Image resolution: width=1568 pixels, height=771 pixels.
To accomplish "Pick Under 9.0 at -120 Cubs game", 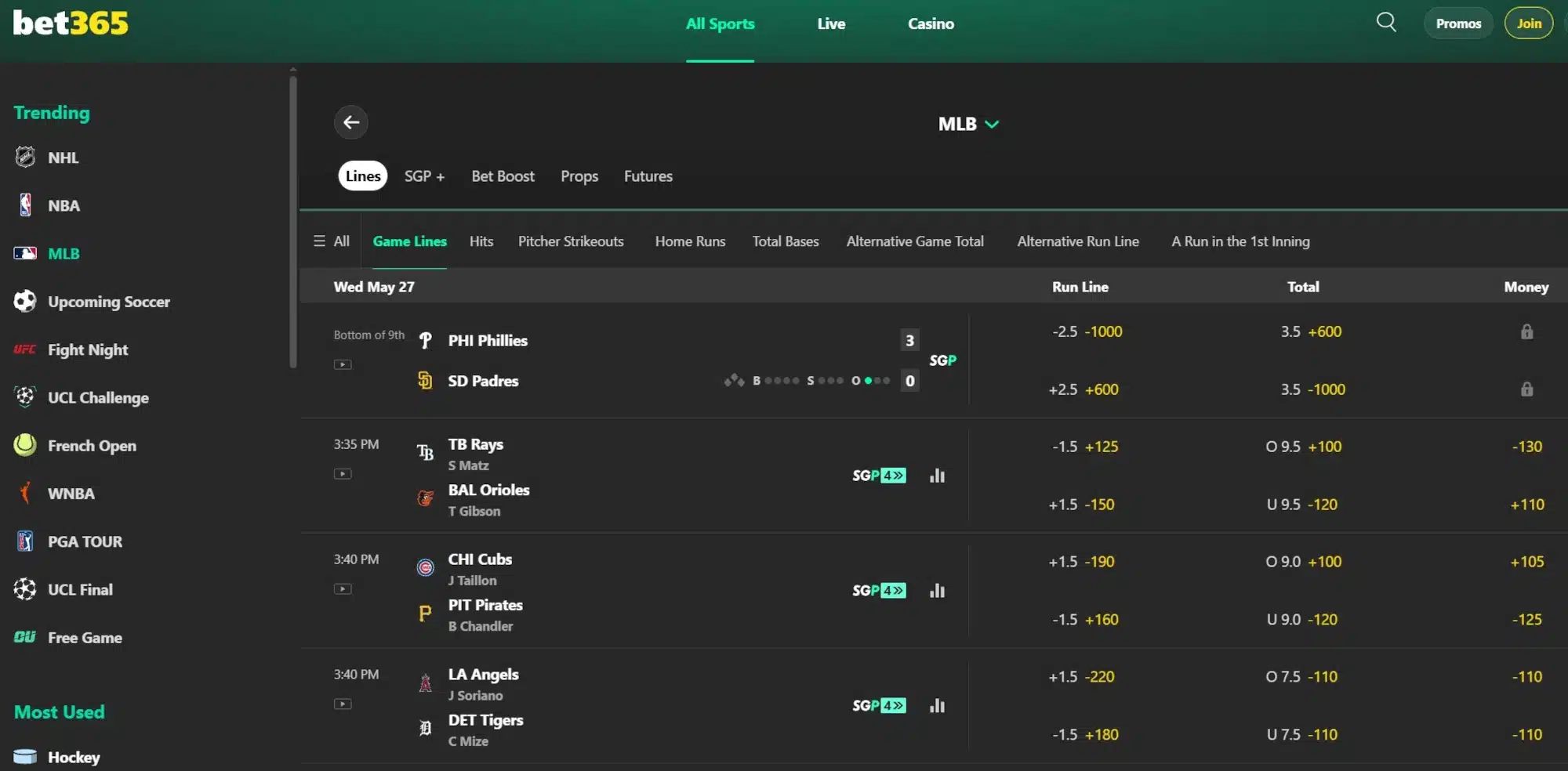I will tap(1302, 620).
